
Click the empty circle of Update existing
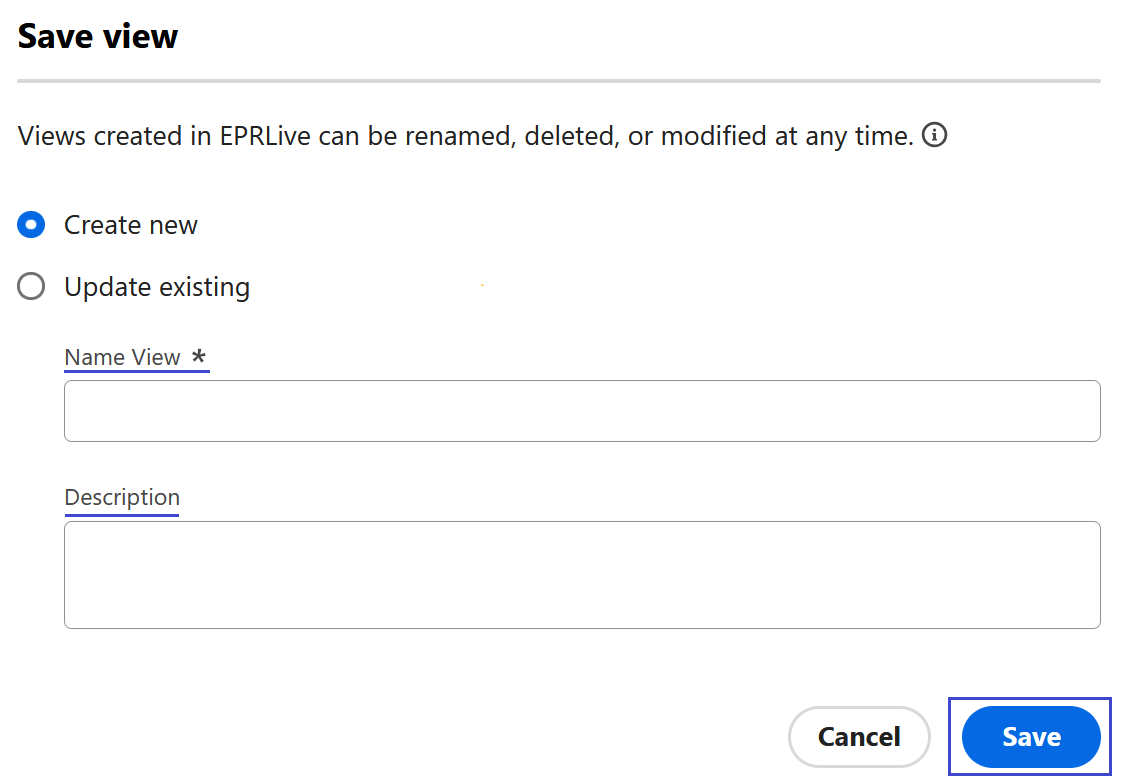click(x=31, y=286)
